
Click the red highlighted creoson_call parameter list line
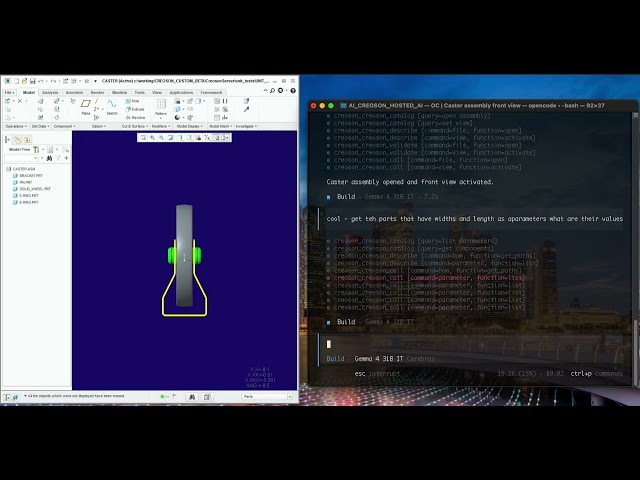click(426, 278)
